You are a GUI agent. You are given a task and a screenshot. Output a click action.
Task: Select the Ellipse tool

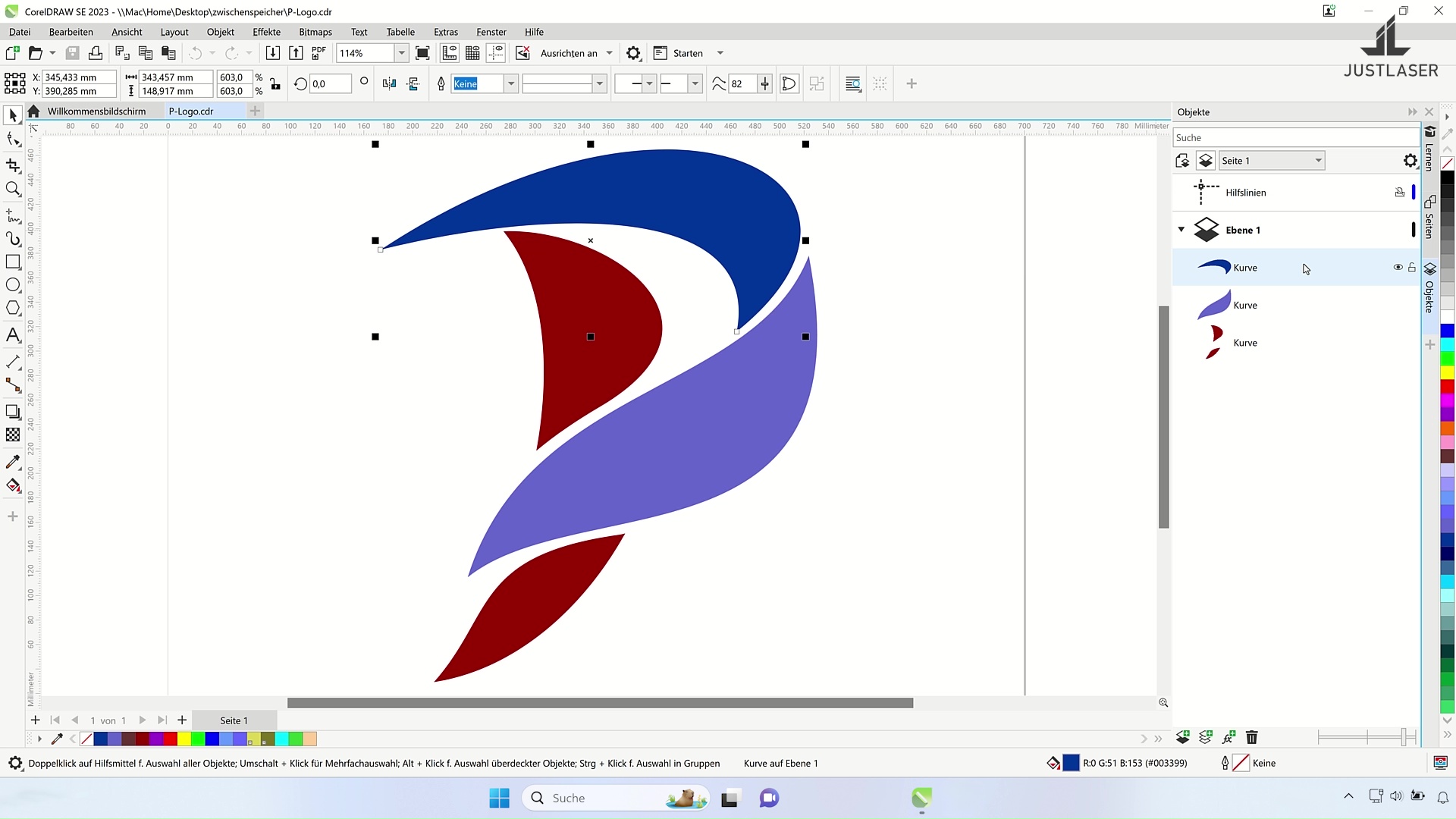[x=13, y=285]
